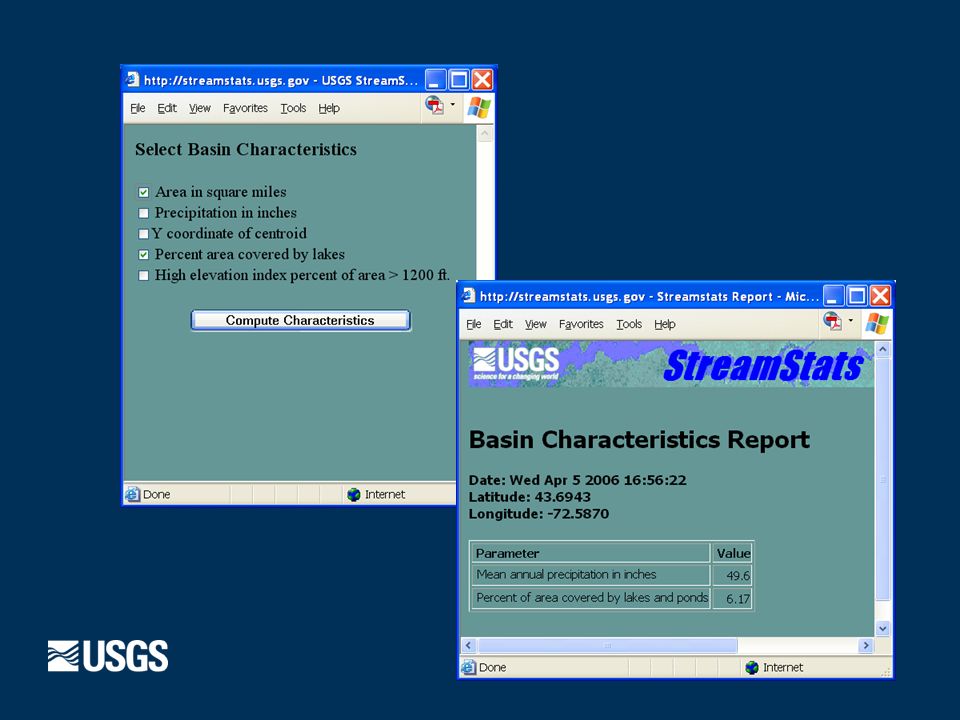This screenshot has height=720, width=960.
Task: Open Help menu in StreamStats selection window
Action: coord(329,108)
